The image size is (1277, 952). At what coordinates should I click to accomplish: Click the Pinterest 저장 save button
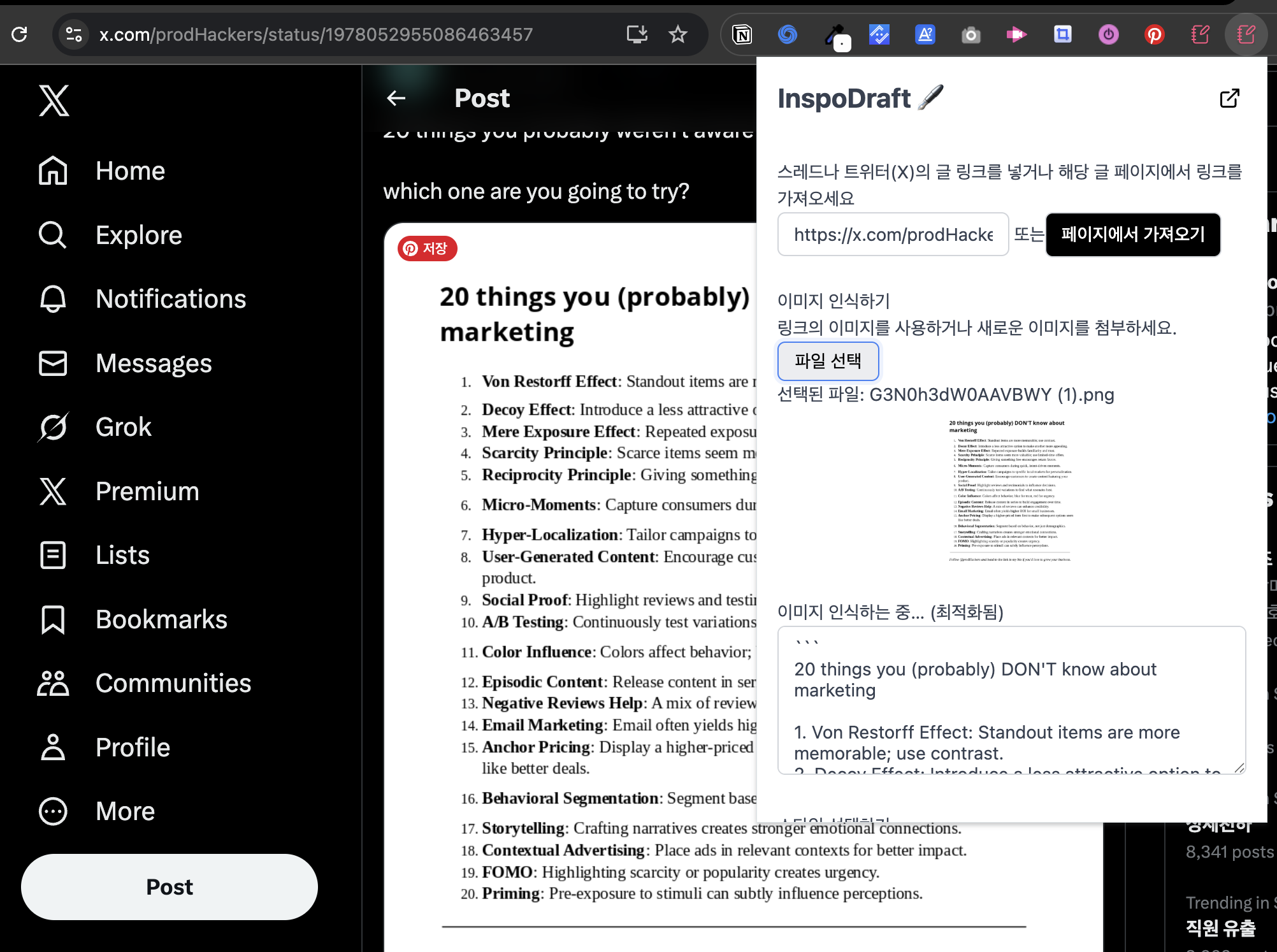coord(427,249)
